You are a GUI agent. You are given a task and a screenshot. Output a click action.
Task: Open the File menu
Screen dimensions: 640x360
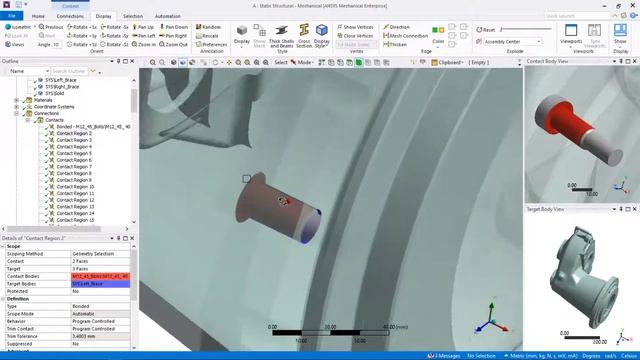click(x=12, y=16)
